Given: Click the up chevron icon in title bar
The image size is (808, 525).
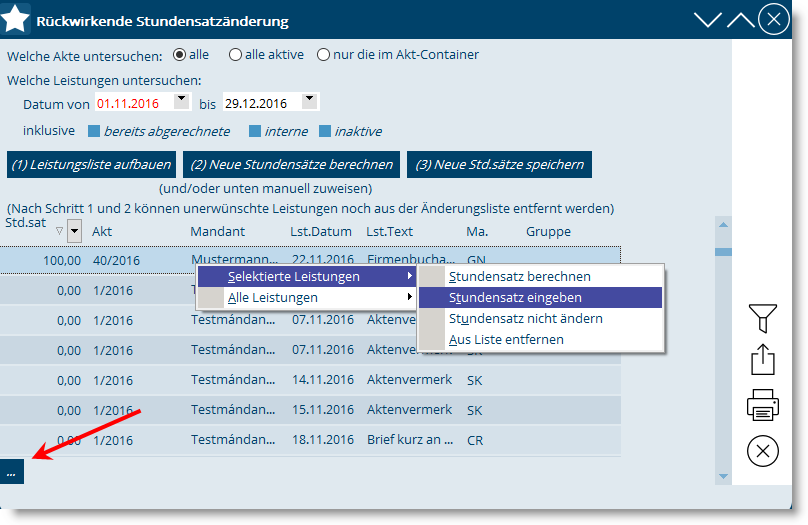Looking at the screenshot, I should [x=740, y=20].
